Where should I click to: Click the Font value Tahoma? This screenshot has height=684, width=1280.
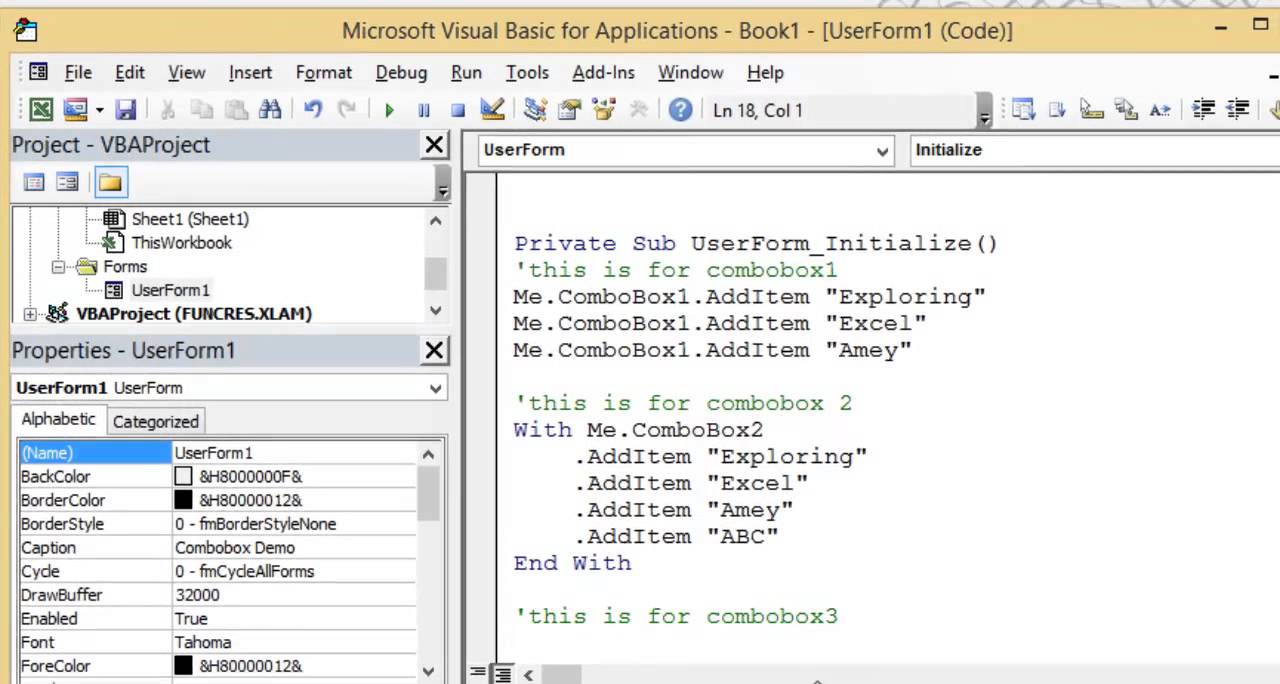click(x=203, y=643)
